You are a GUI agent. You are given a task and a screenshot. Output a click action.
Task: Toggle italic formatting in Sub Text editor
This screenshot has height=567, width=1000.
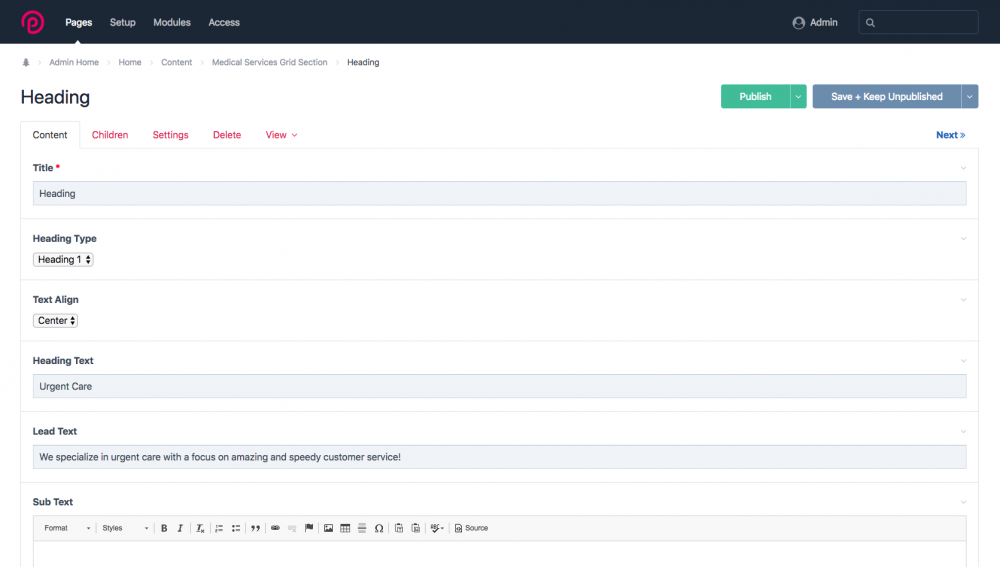point(180,528)
